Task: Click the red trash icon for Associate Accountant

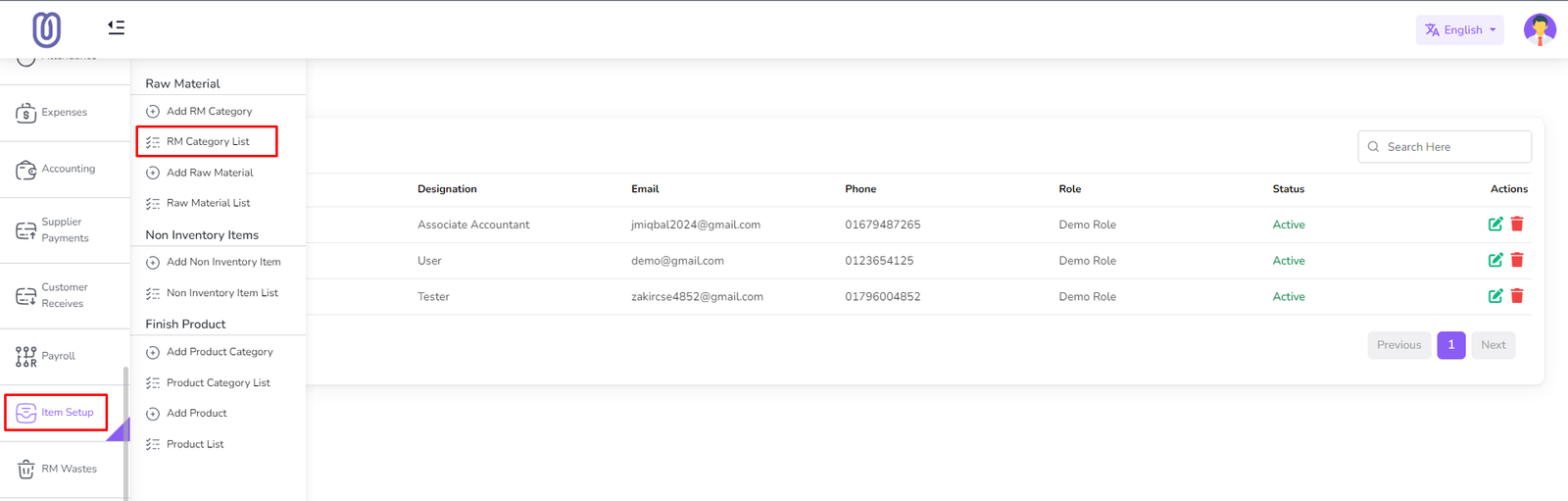Action: tap(1516, 225)
